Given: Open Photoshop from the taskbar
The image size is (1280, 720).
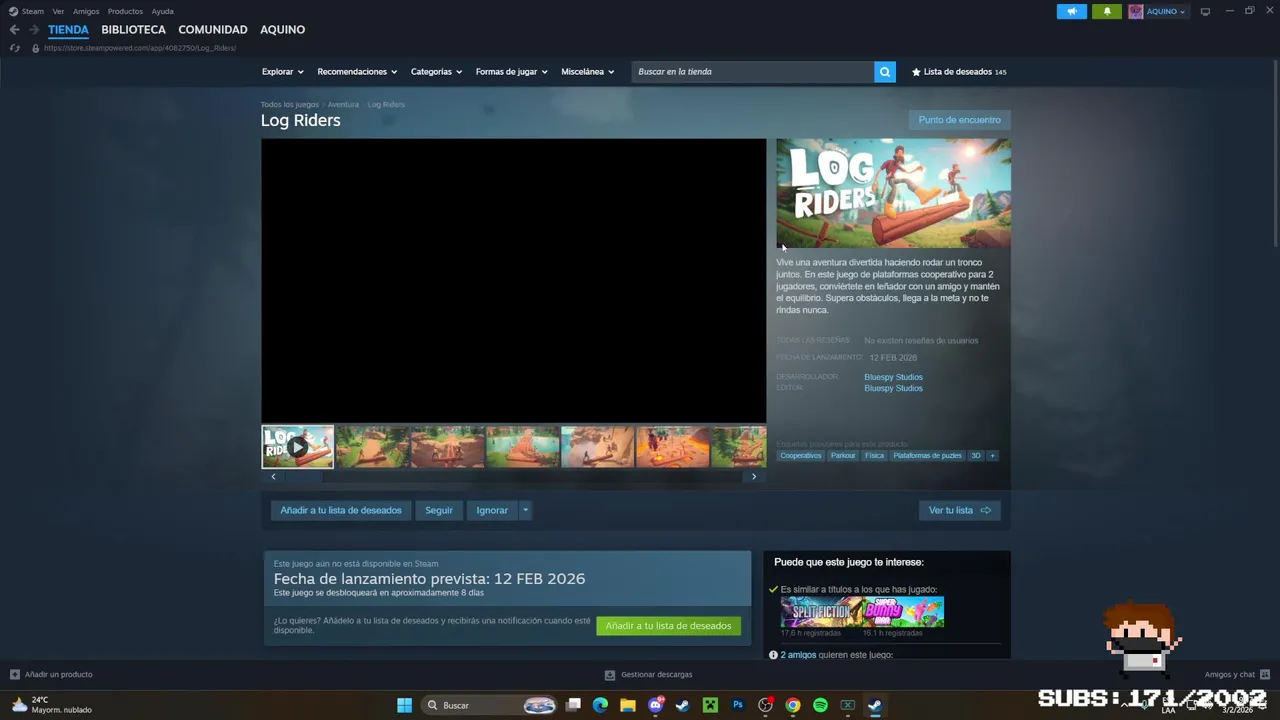Looking at the screenshot, I should [738, 705].
